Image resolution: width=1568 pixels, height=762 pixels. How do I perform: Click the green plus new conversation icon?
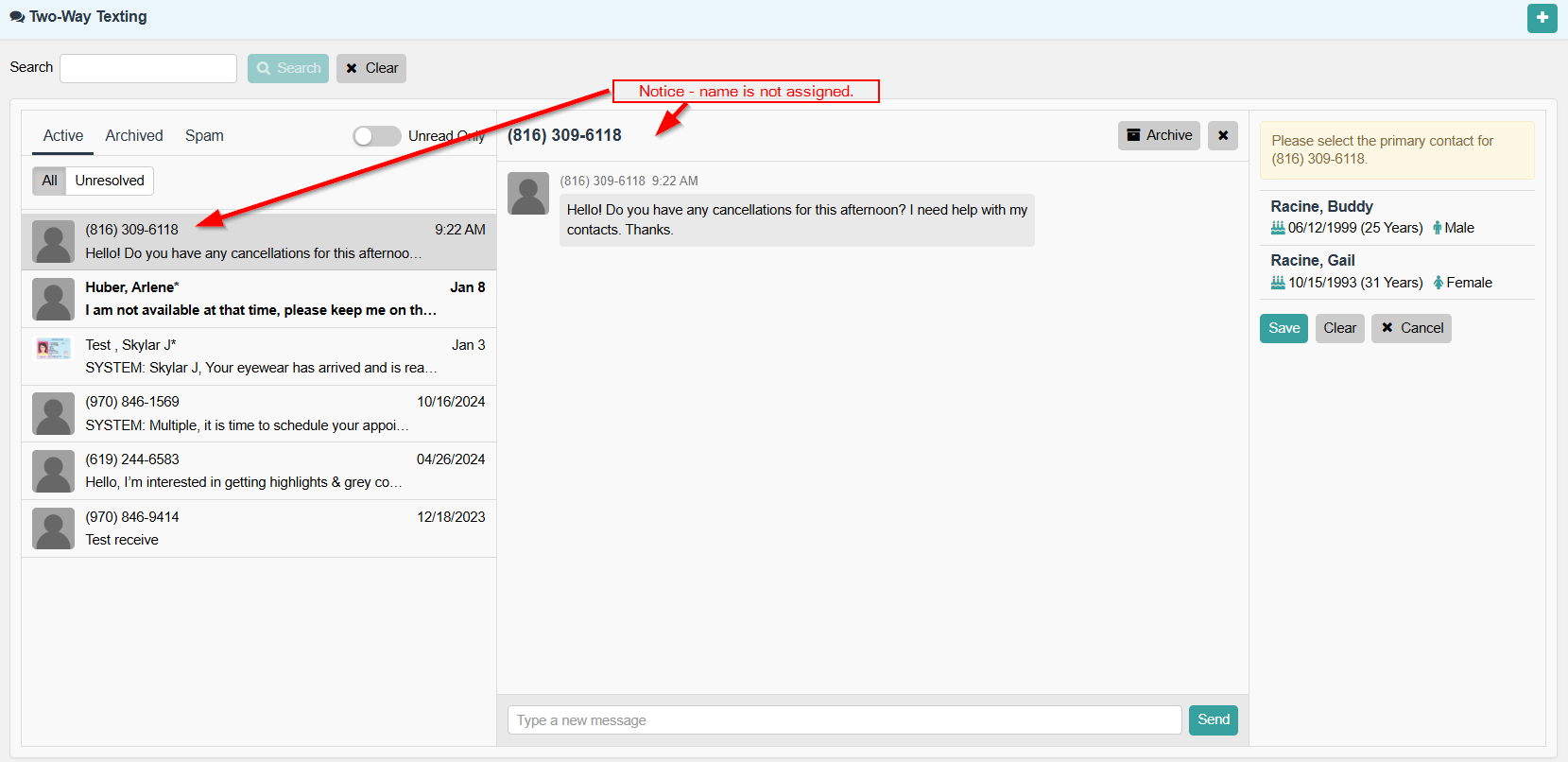(1542, 18)
